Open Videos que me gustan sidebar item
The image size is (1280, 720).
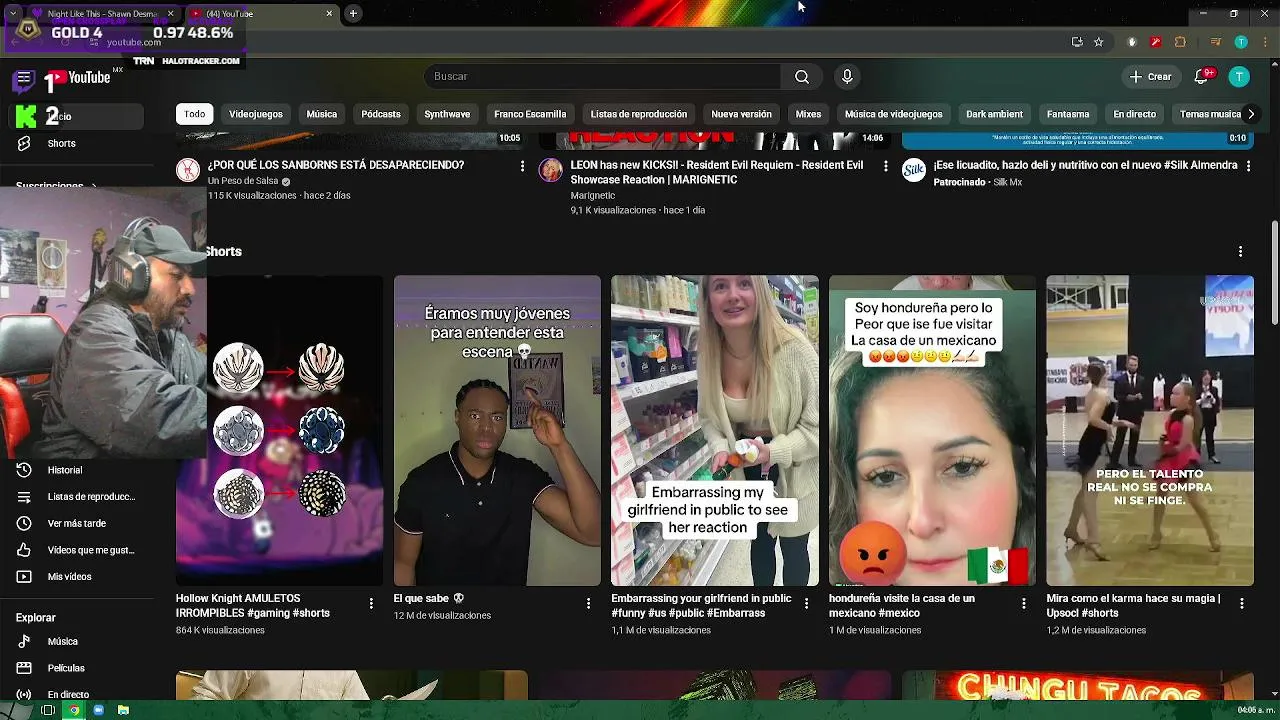point(90,550)
